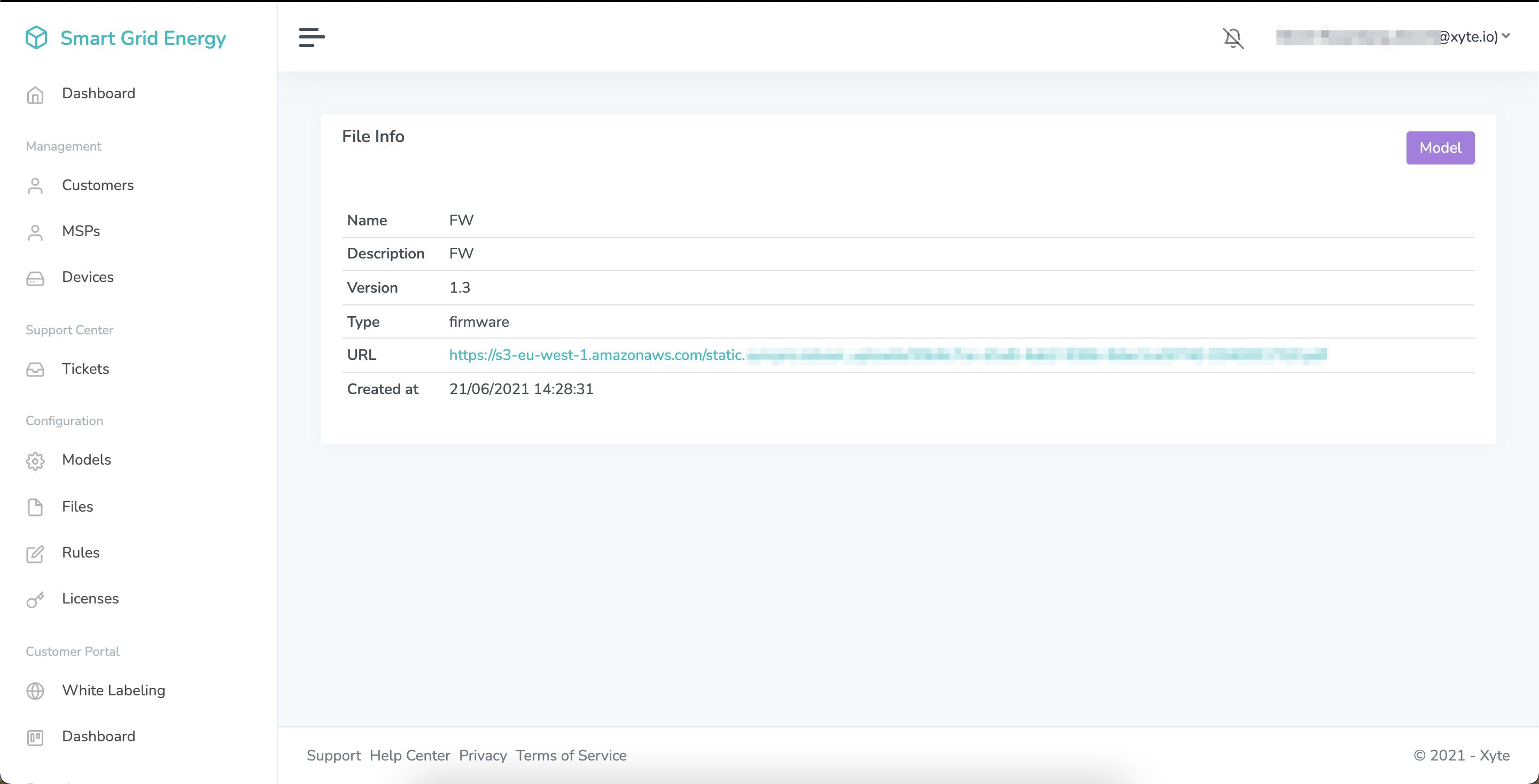Click the Smart Grid Energy cube logo
The image size is (1539, 784).
36,37
